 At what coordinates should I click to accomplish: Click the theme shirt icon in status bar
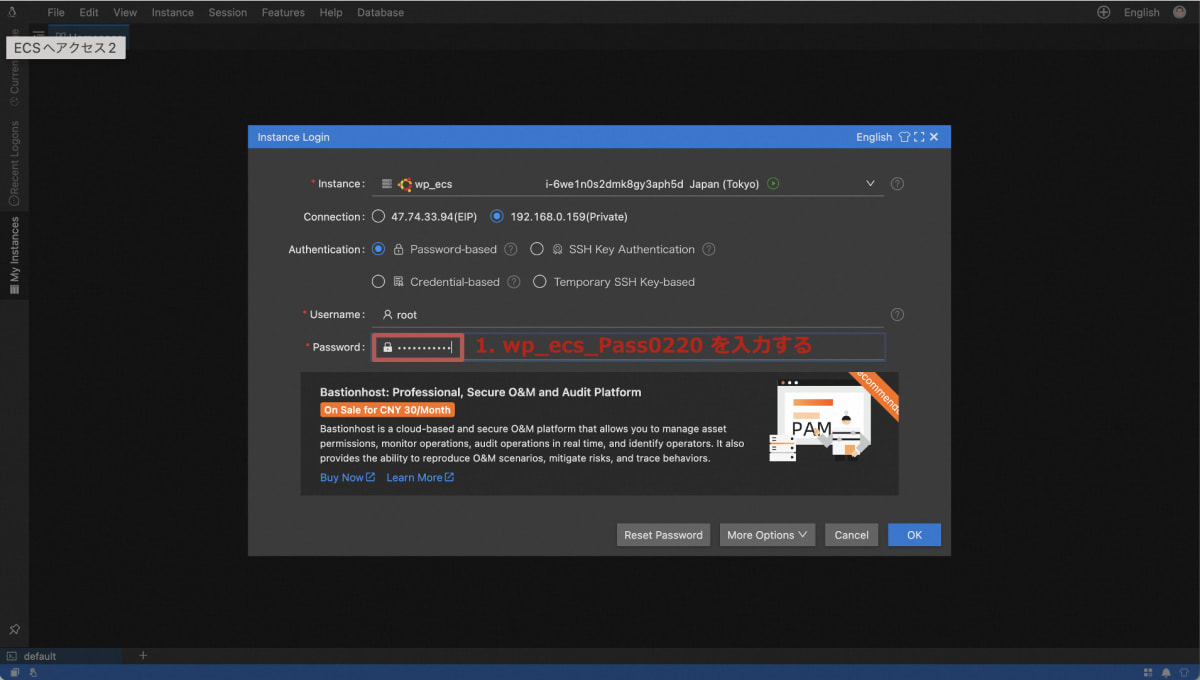[1184, 672]
